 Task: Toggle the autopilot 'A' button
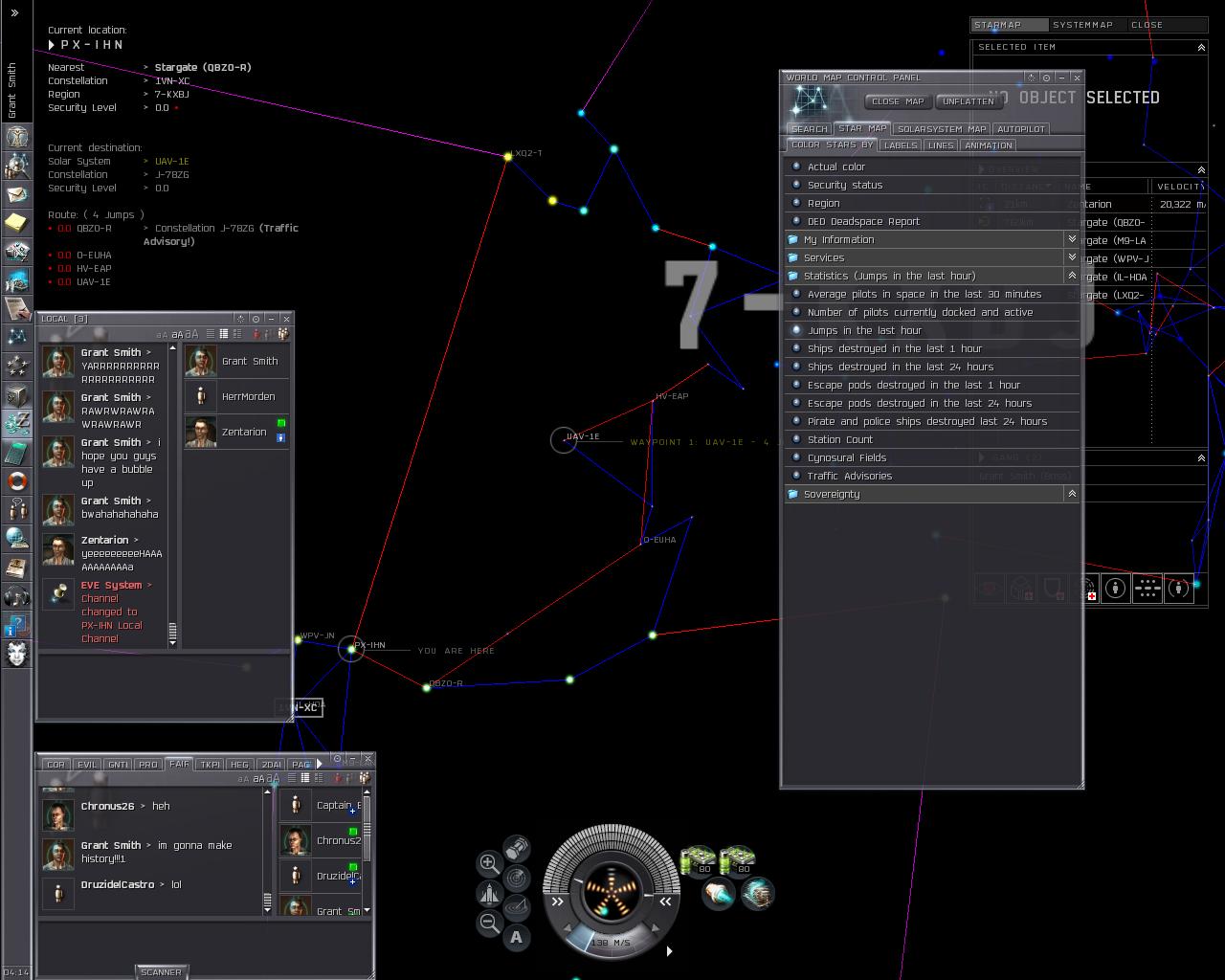(x=517, y=937)
